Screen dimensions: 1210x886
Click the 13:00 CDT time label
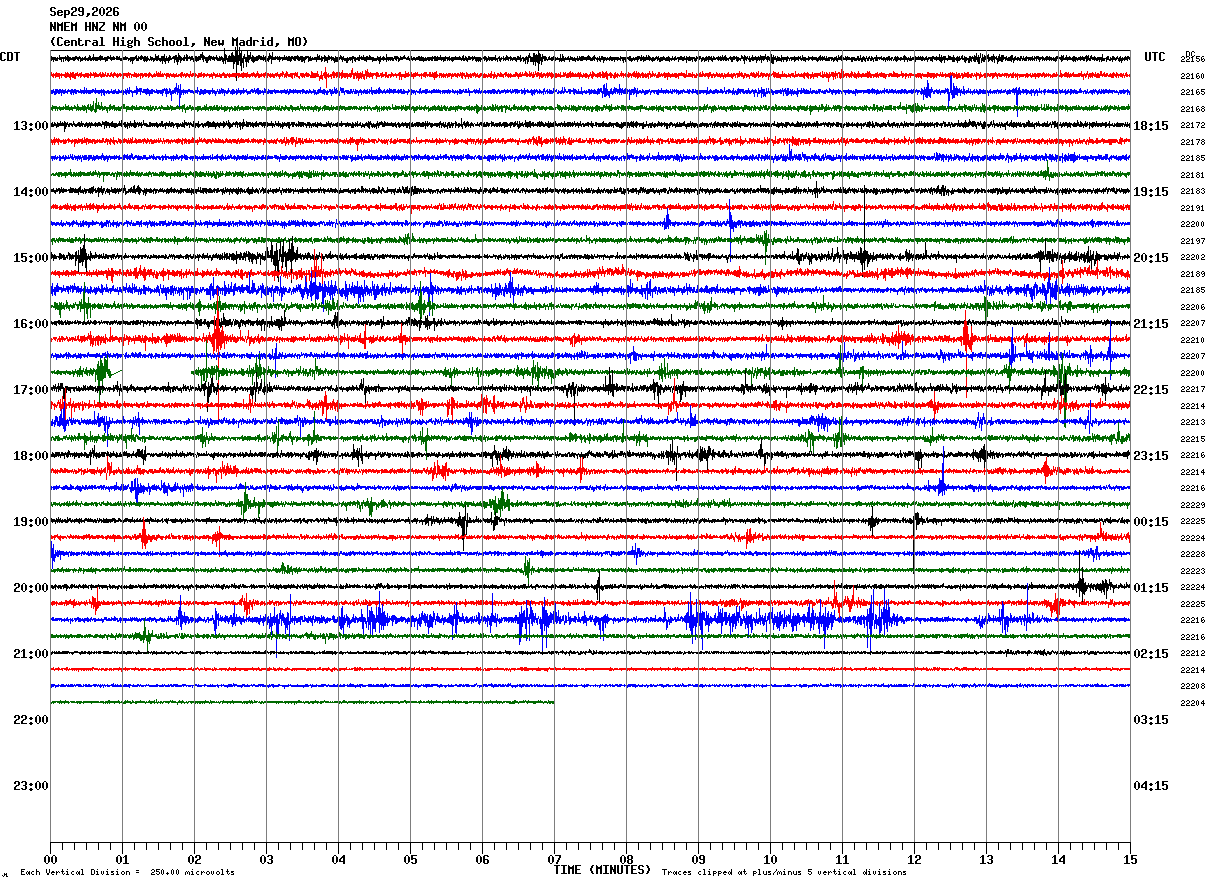coord(30,126)
